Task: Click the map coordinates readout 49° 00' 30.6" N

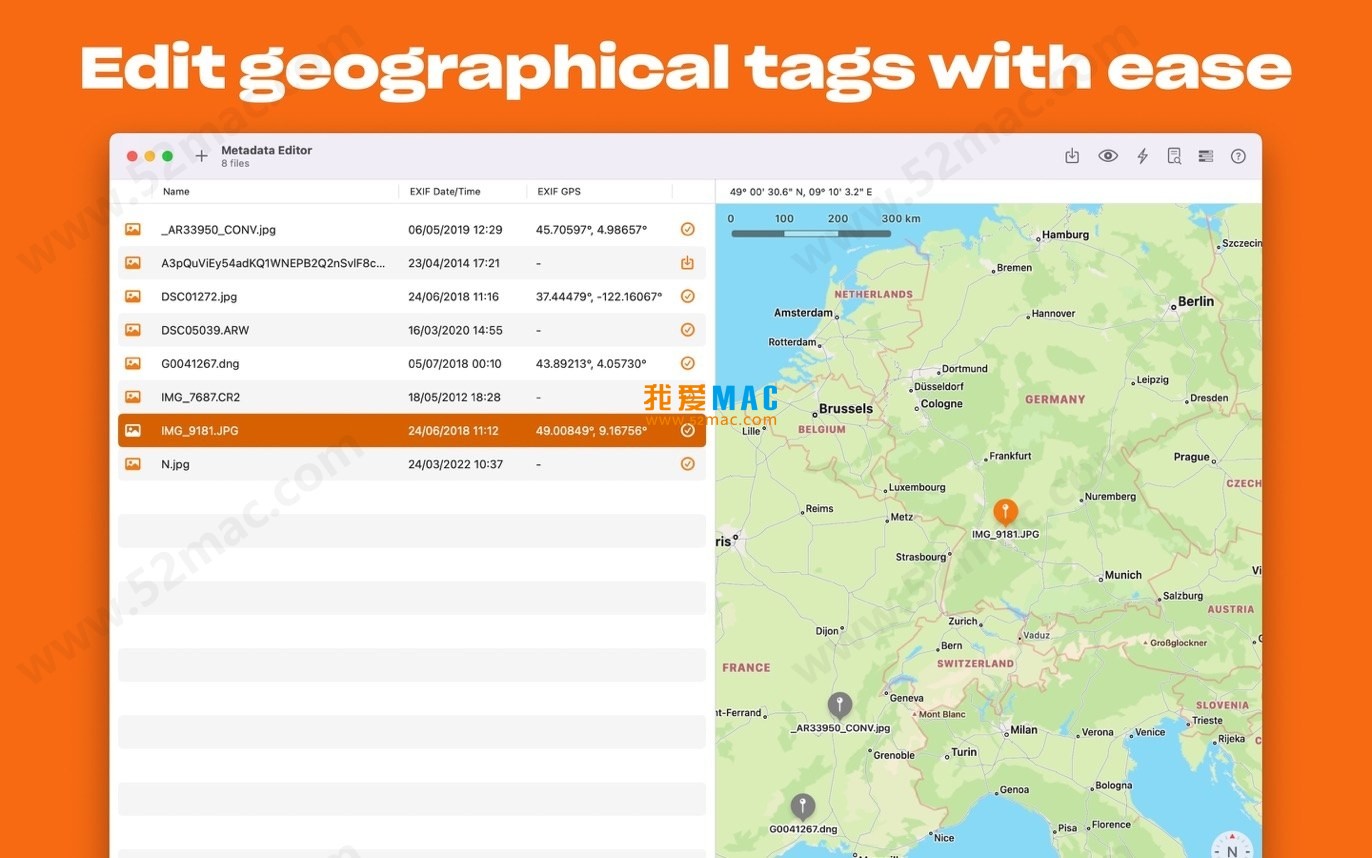Action: click(x=800, y=191)
